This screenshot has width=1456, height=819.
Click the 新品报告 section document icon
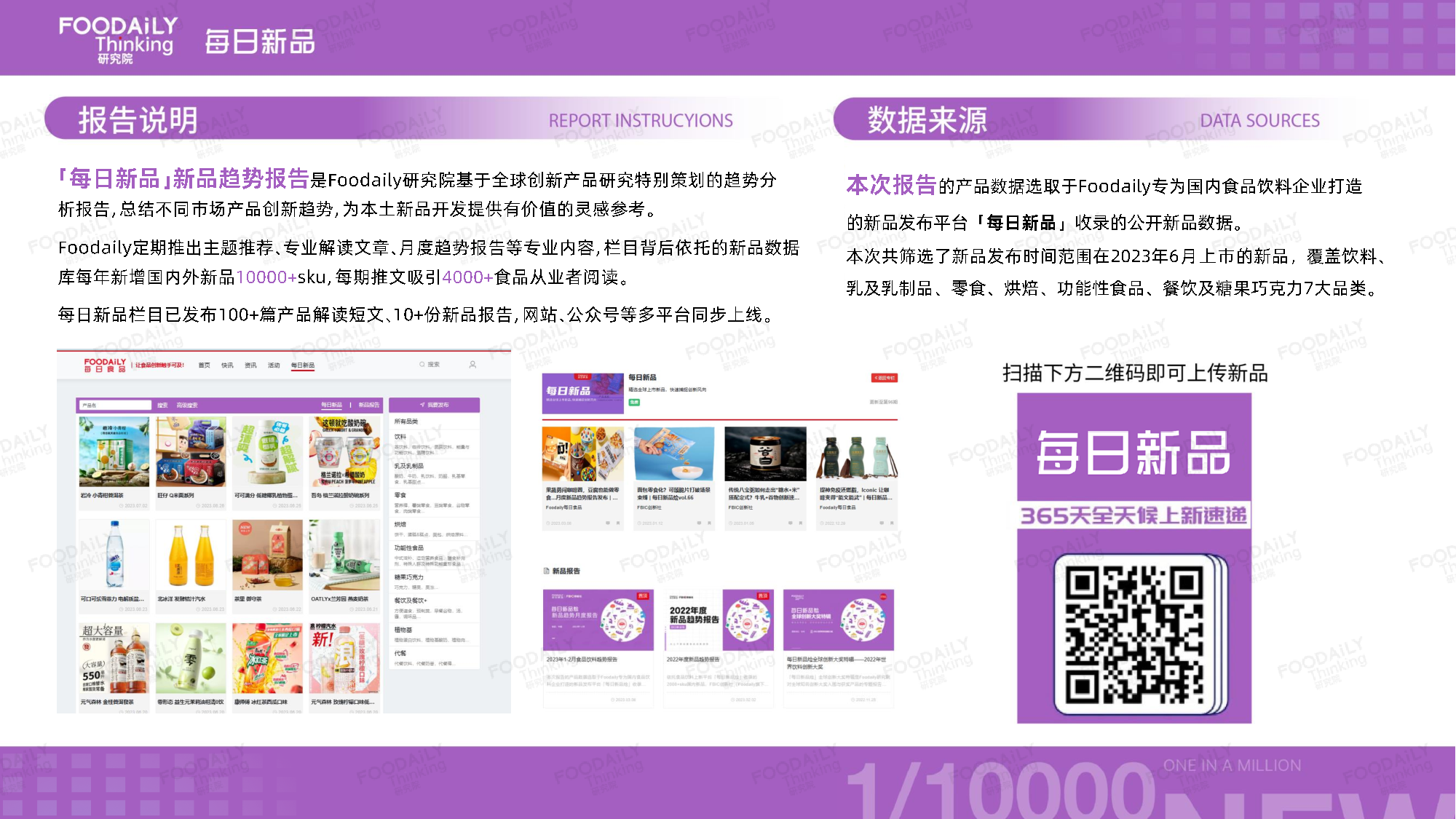(x=547, y=571)
